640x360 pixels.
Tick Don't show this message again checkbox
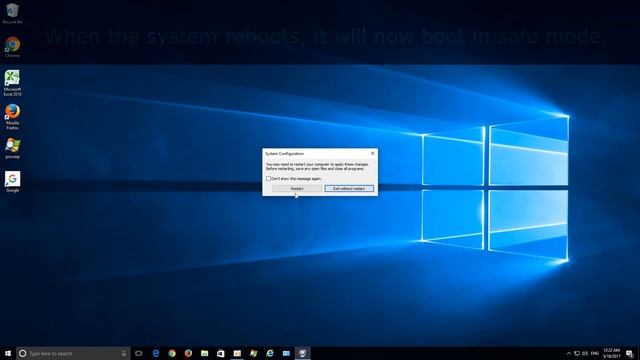(269, 178)
